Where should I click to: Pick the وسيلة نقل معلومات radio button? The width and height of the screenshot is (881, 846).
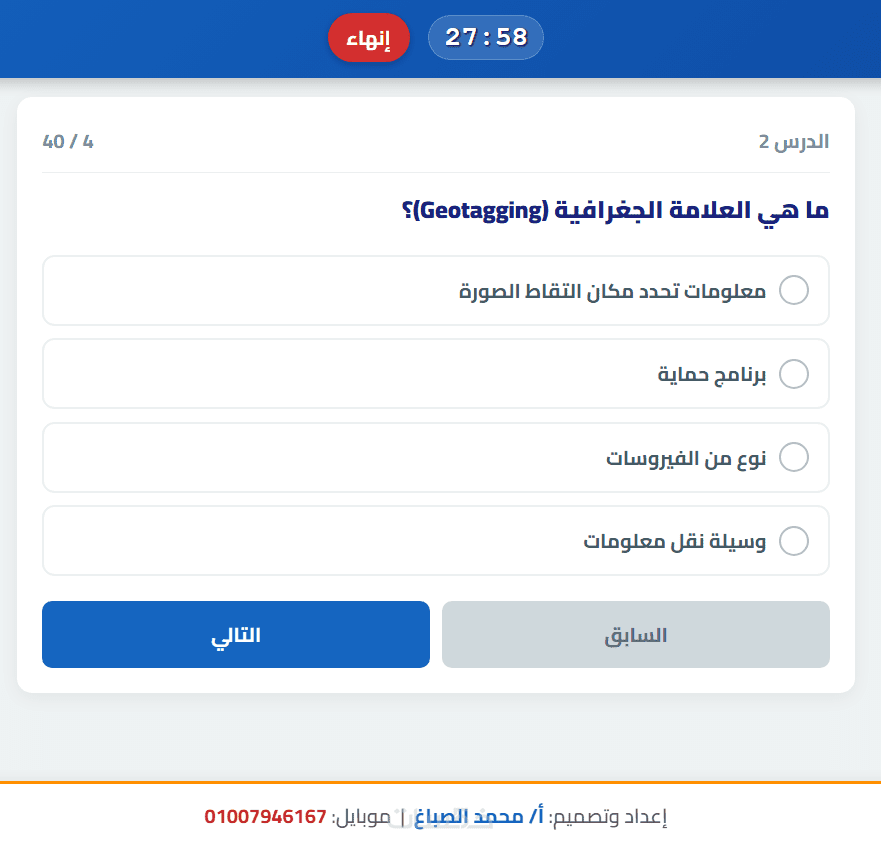[x=793, y=541]
